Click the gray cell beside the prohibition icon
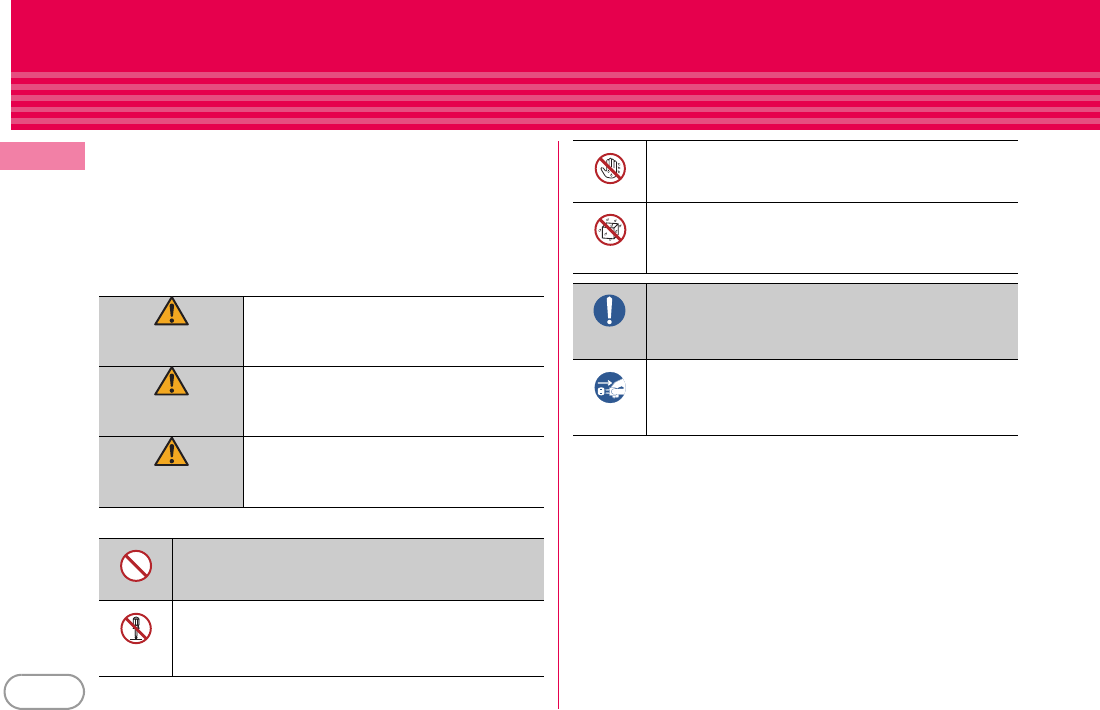 (x=358, y=569)
